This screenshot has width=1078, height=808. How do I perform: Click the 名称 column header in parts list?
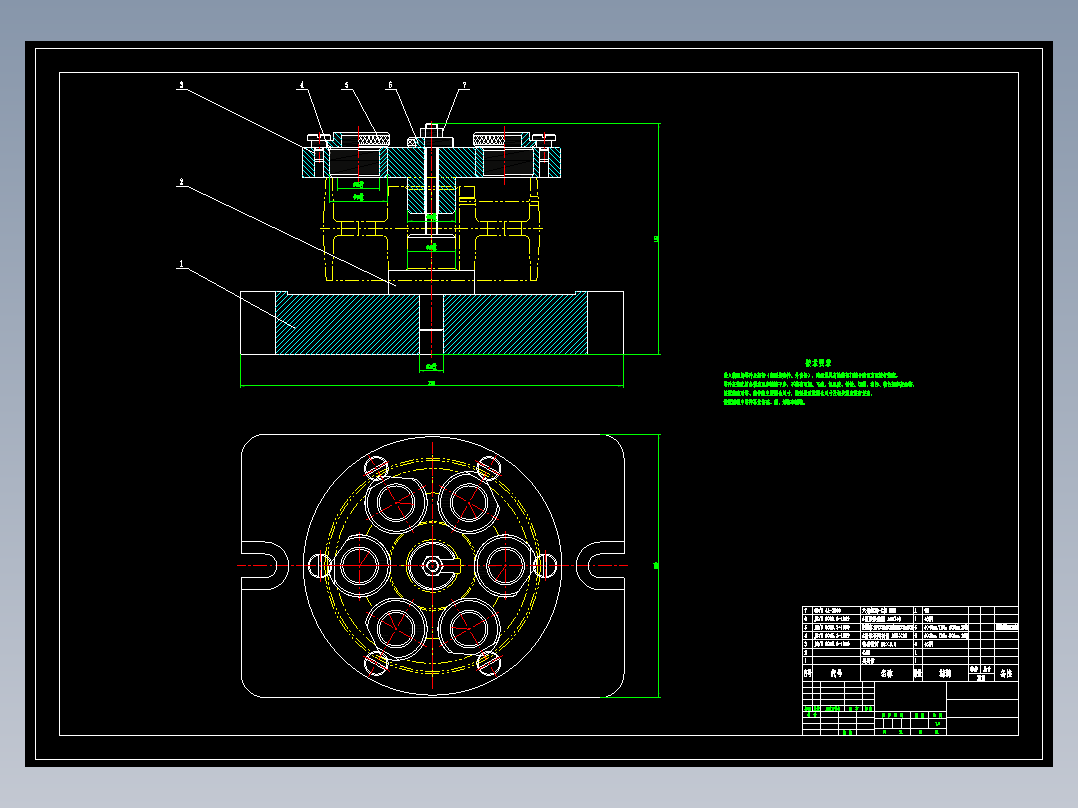click(887, 673)
